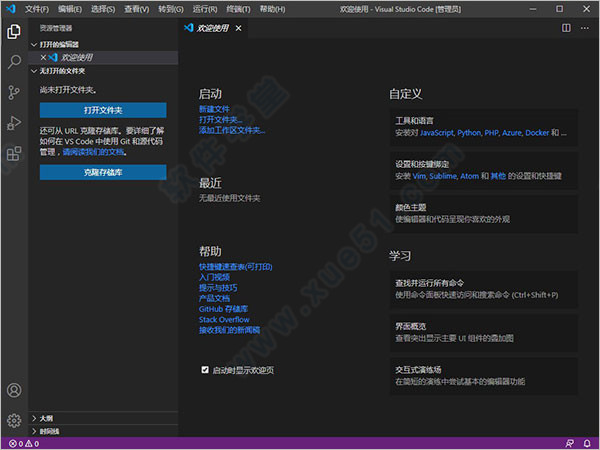Image resolution: width=600 pixels, height=450 pixels.
Task: Install Python support link
Action: (469, 133)
